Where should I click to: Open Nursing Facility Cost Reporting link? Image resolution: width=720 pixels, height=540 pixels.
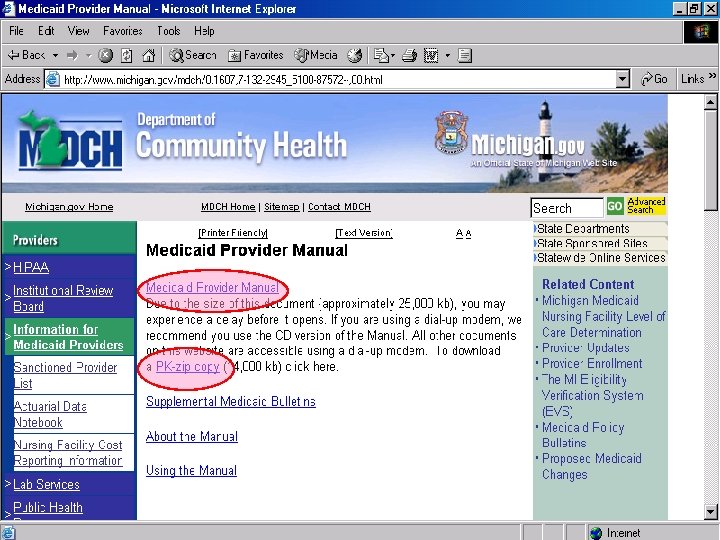pos(68,452)
